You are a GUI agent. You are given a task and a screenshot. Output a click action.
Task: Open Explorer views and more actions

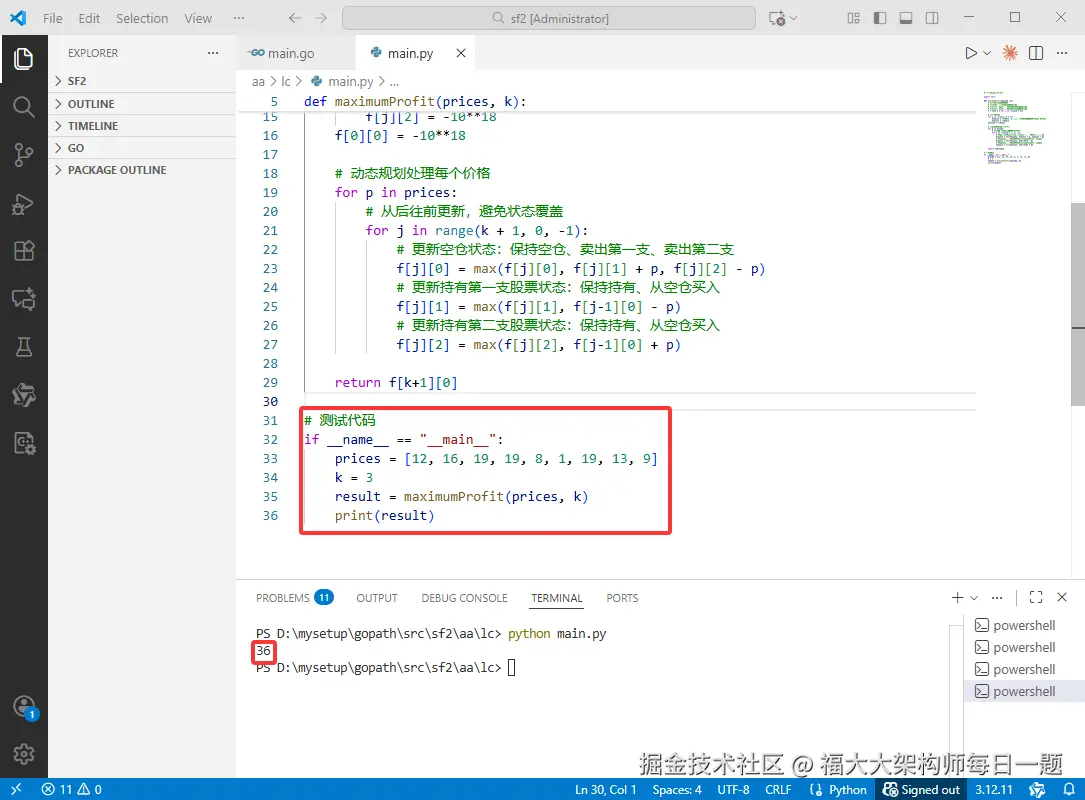[213, 53]
